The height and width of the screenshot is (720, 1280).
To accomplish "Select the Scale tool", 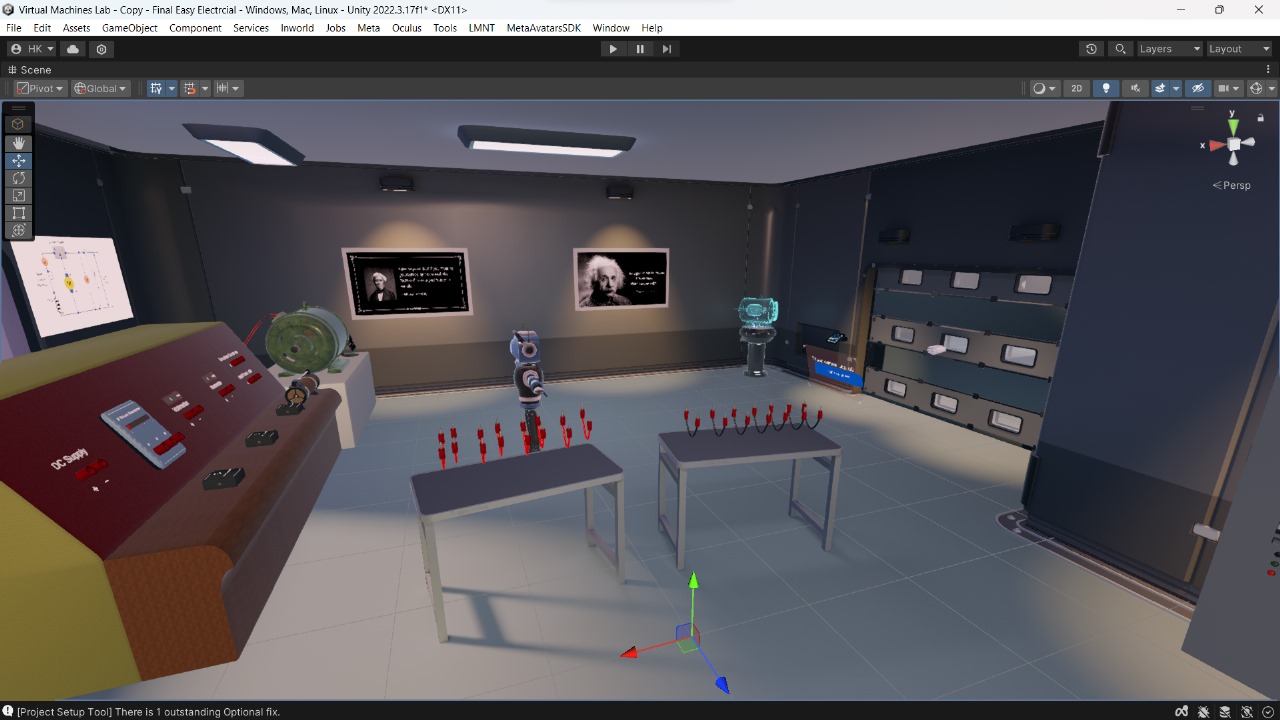I will click(18, 196).
